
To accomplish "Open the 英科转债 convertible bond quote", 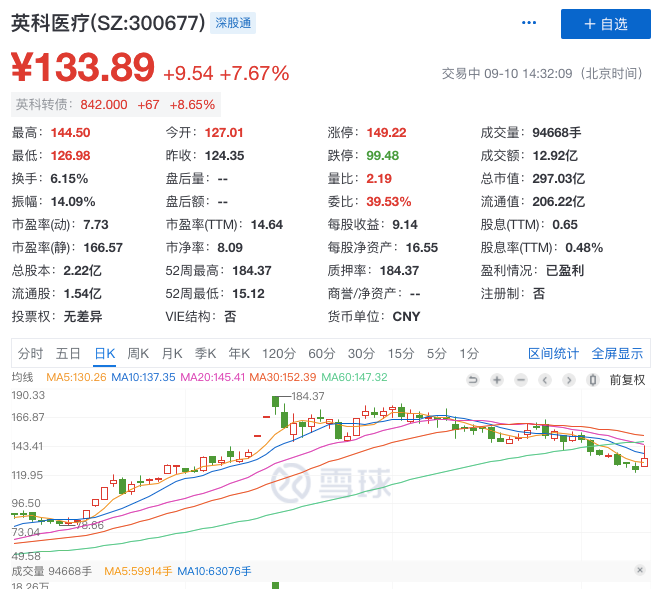I will click(x=116, y=104).
